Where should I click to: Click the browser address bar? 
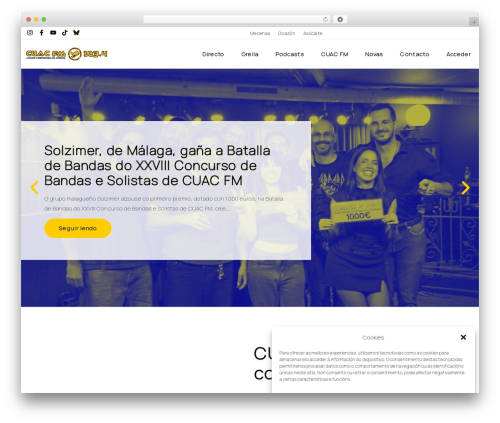click(237, 20)
